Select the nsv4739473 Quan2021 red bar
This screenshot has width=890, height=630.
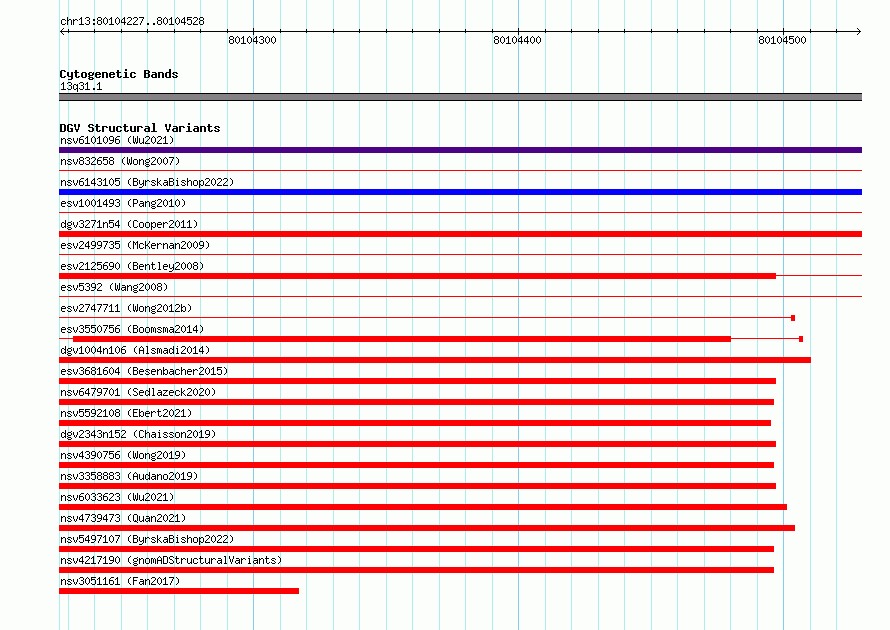point(427,528)
